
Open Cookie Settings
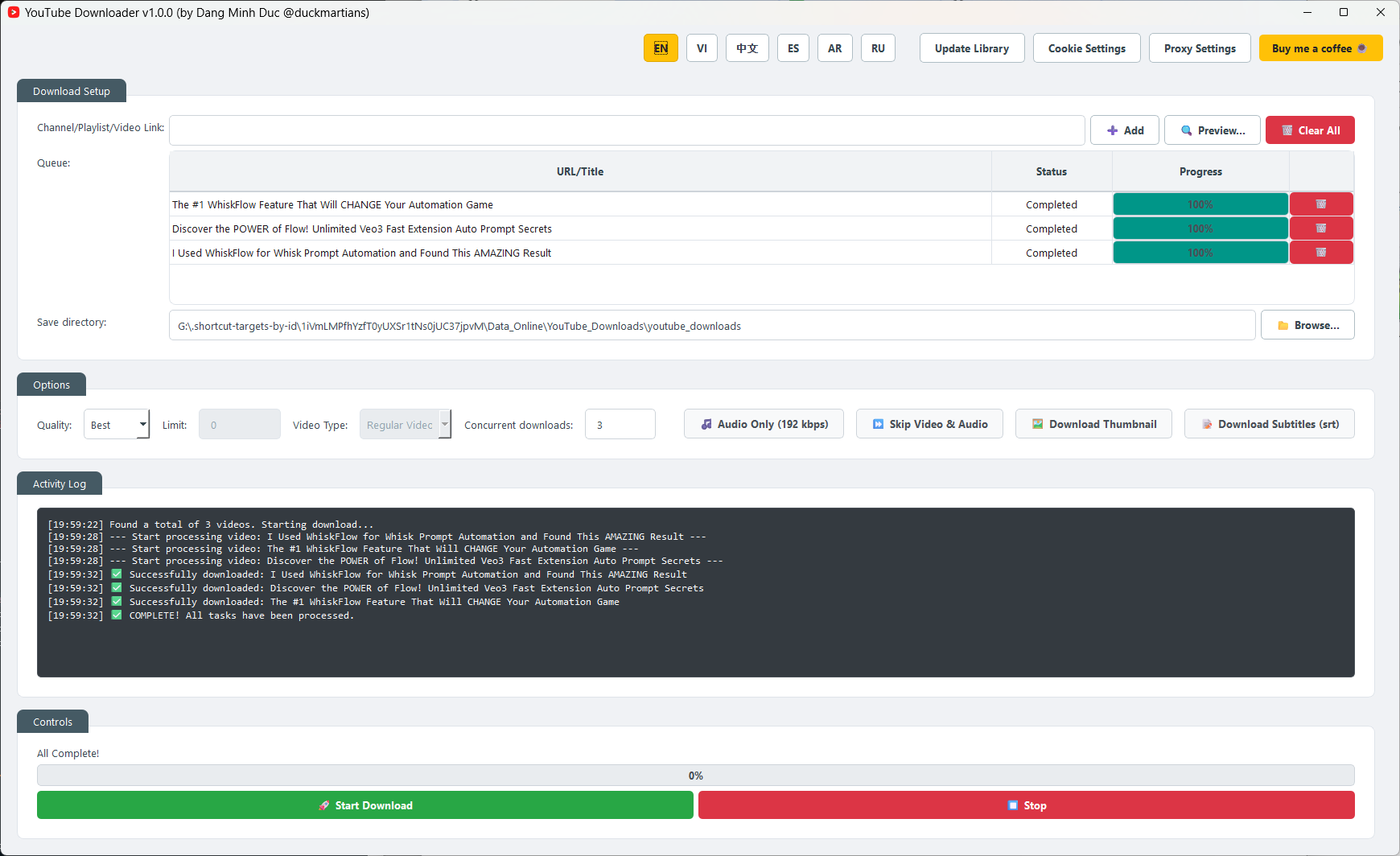point(1086,48)
